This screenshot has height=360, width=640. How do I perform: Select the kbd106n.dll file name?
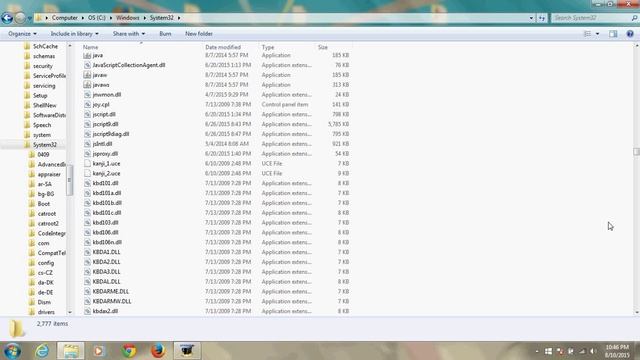(107, 242)
